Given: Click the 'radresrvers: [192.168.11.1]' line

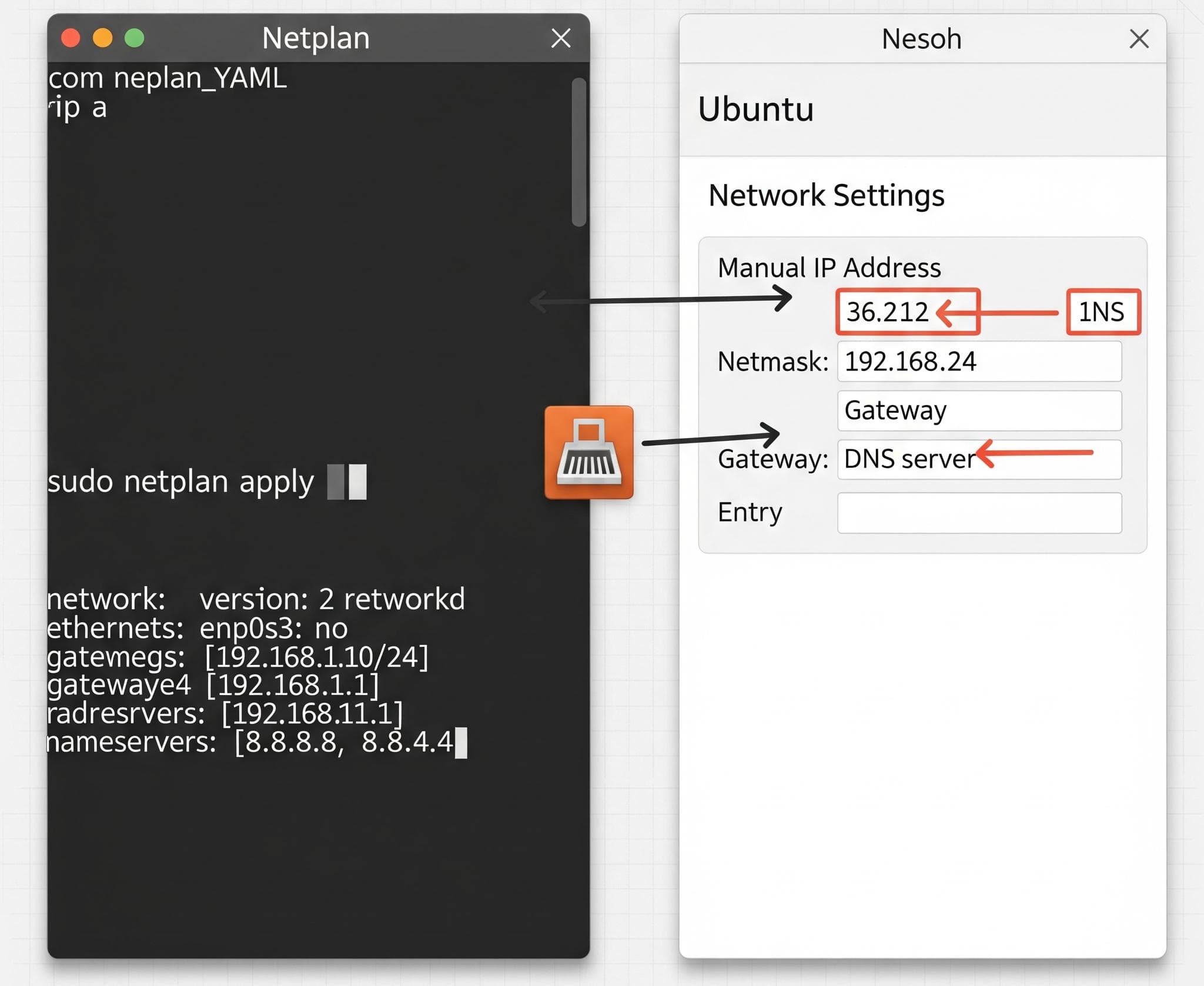Looking at the screenshot, I should pyautogui.click(x=225, y=714).
